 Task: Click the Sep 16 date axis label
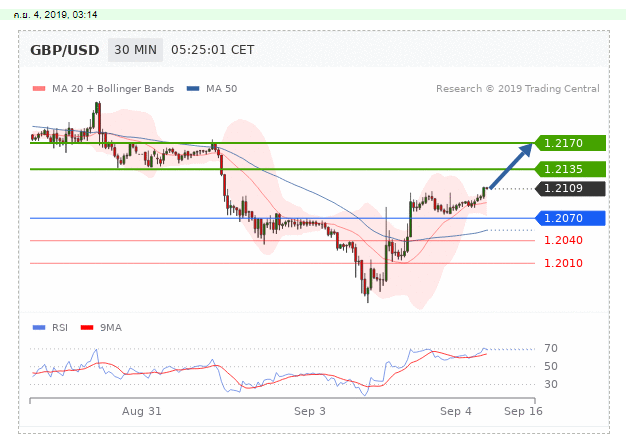[x=523, y=411]
